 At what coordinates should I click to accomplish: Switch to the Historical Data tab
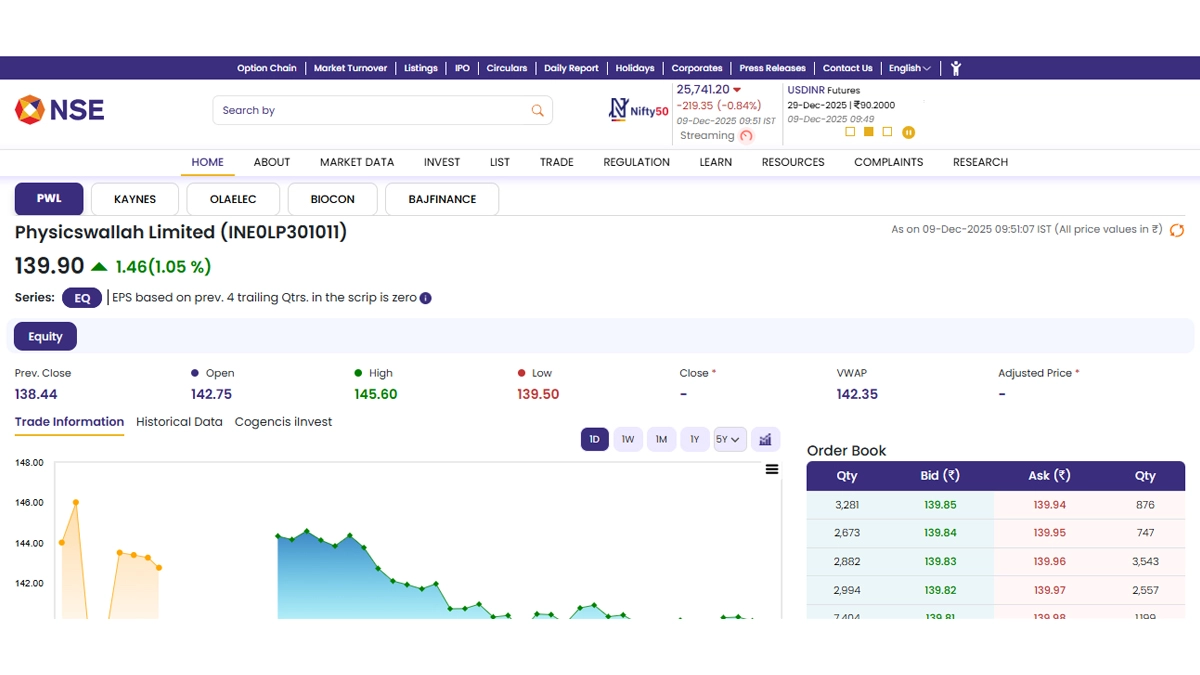179,422
